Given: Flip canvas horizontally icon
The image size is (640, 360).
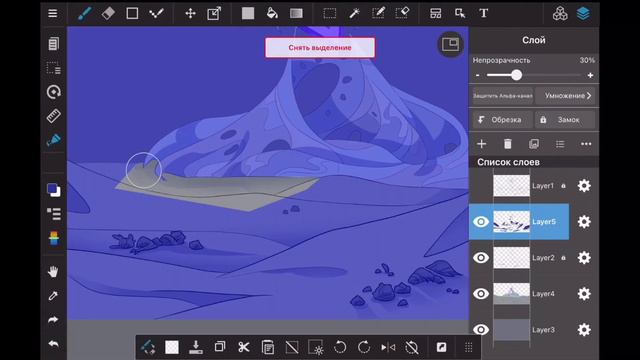Looking at the screenshot, I should click(x=388, y=347).
